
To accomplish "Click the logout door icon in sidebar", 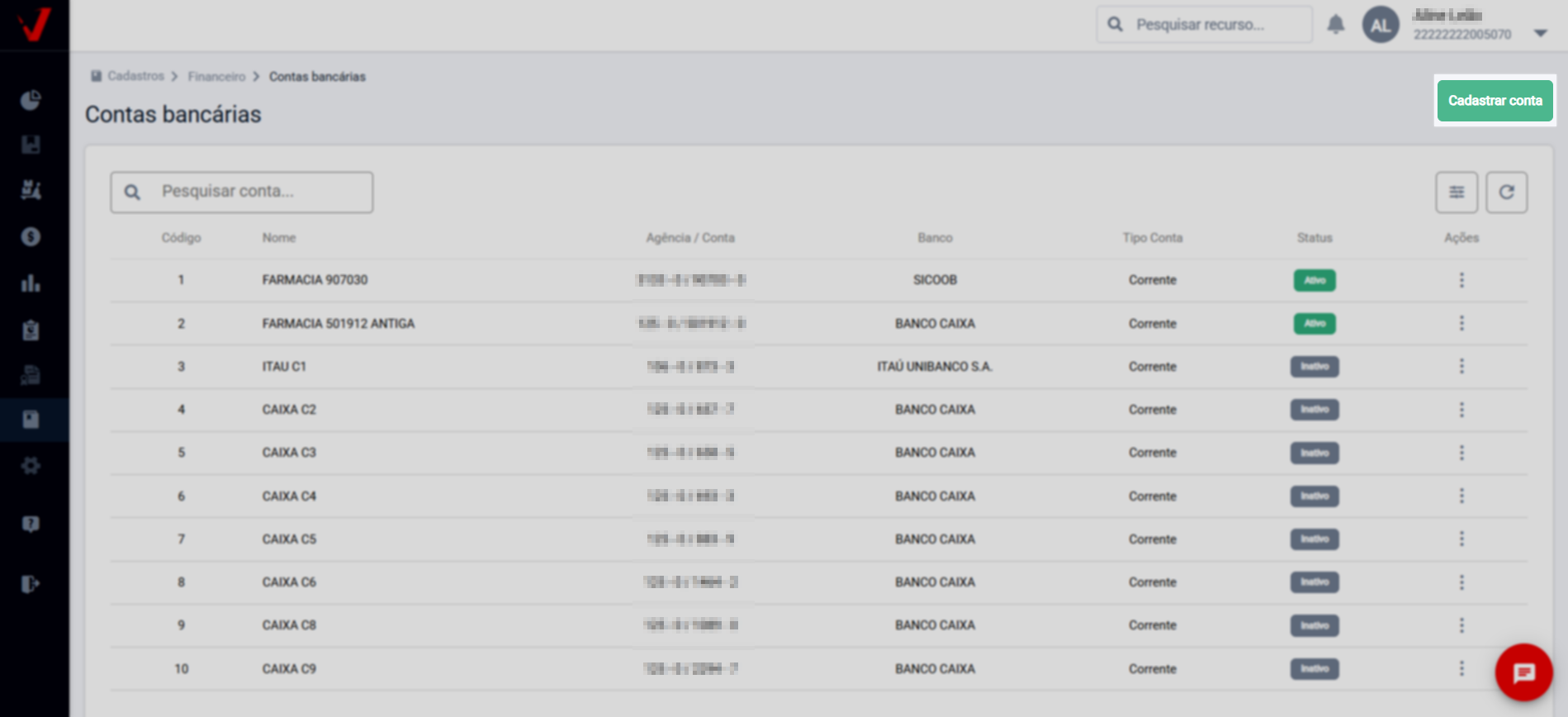I will 31,585.
